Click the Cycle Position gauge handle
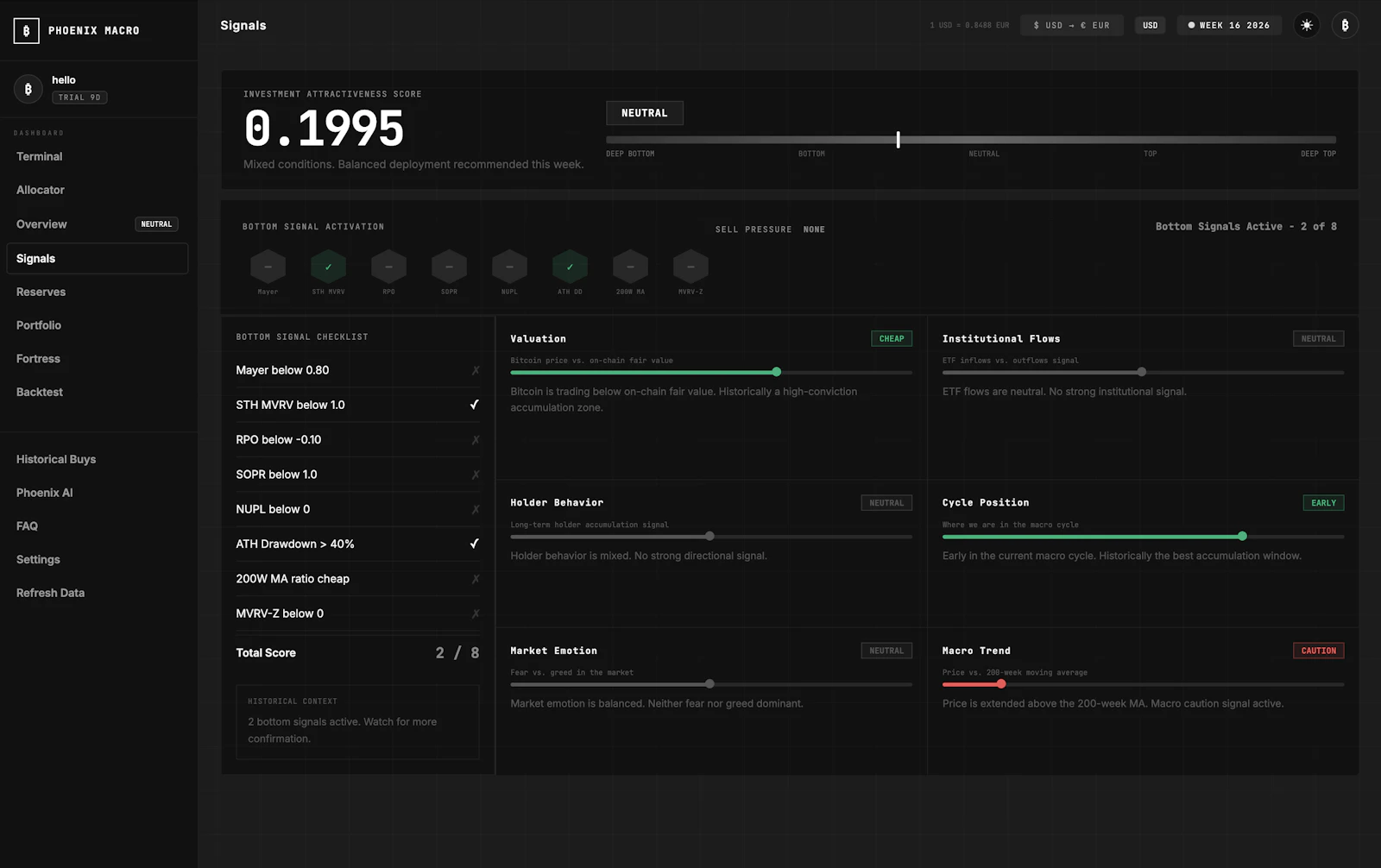 click(1242, 536)
